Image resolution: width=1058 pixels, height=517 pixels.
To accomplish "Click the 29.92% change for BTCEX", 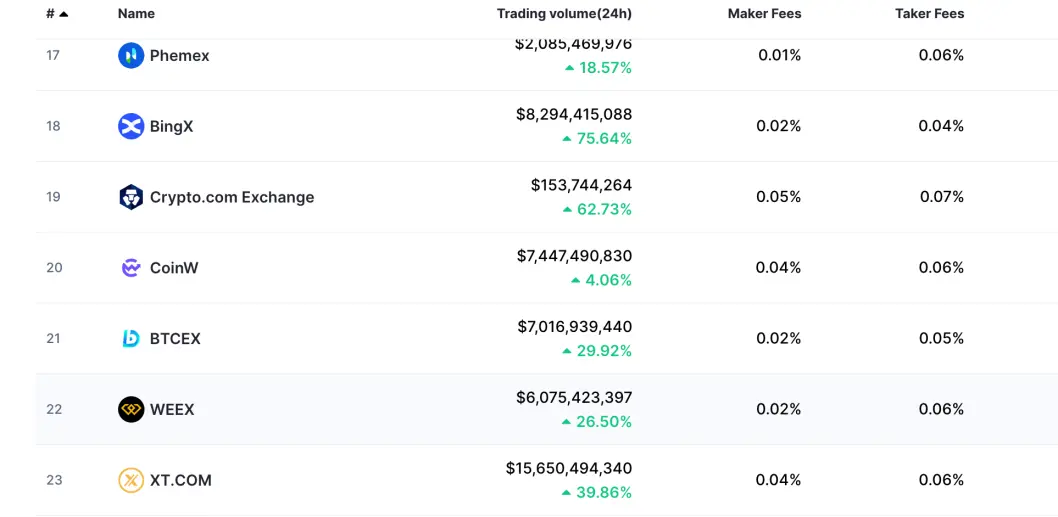I will [x=597, y=351].
